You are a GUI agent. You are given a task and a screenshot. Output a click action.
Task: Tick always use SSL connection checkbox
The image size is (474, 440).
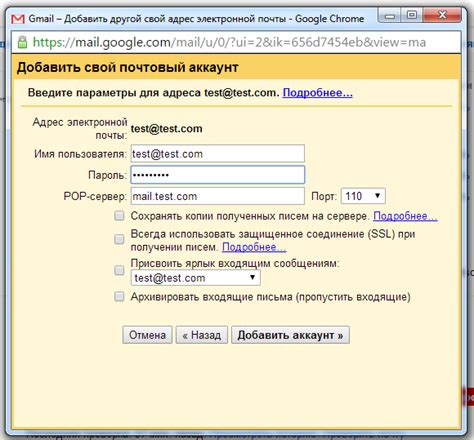pyautogui.click(x=119, y=239)
